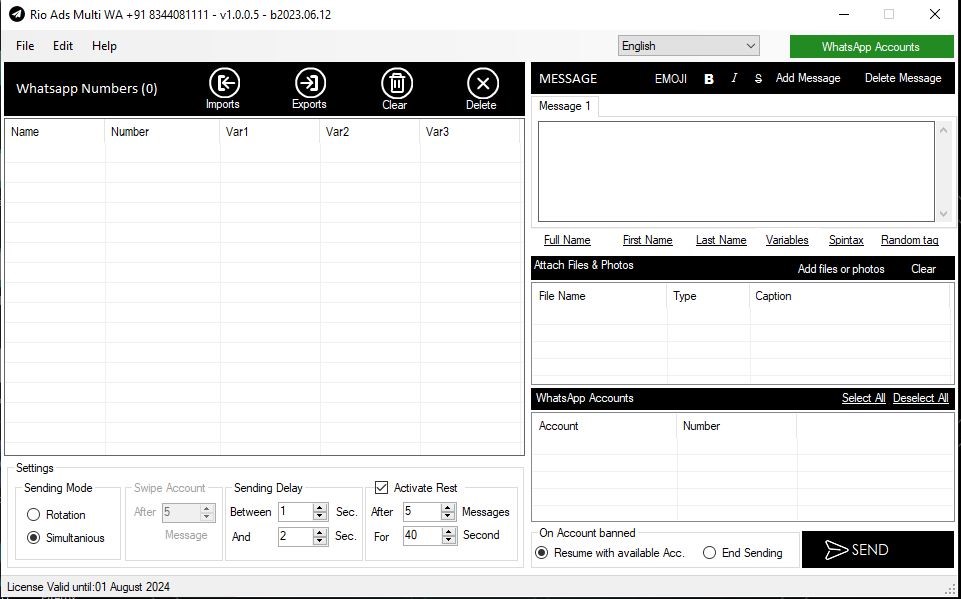Select the Rotation sending mode
The height and width of the screenshot is (599, 961).
pos(34,515)
